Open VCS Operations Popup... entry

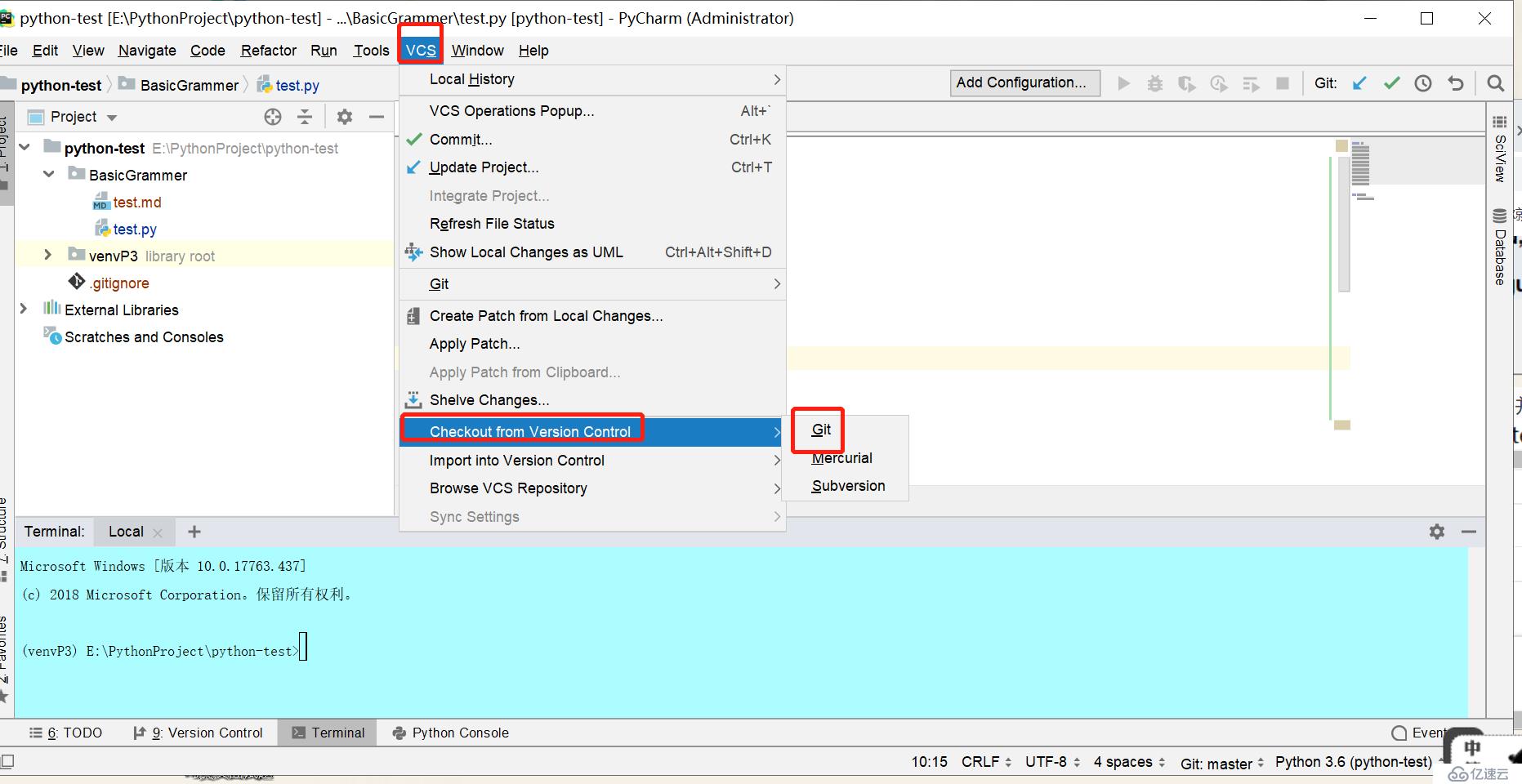coord(592,111)
